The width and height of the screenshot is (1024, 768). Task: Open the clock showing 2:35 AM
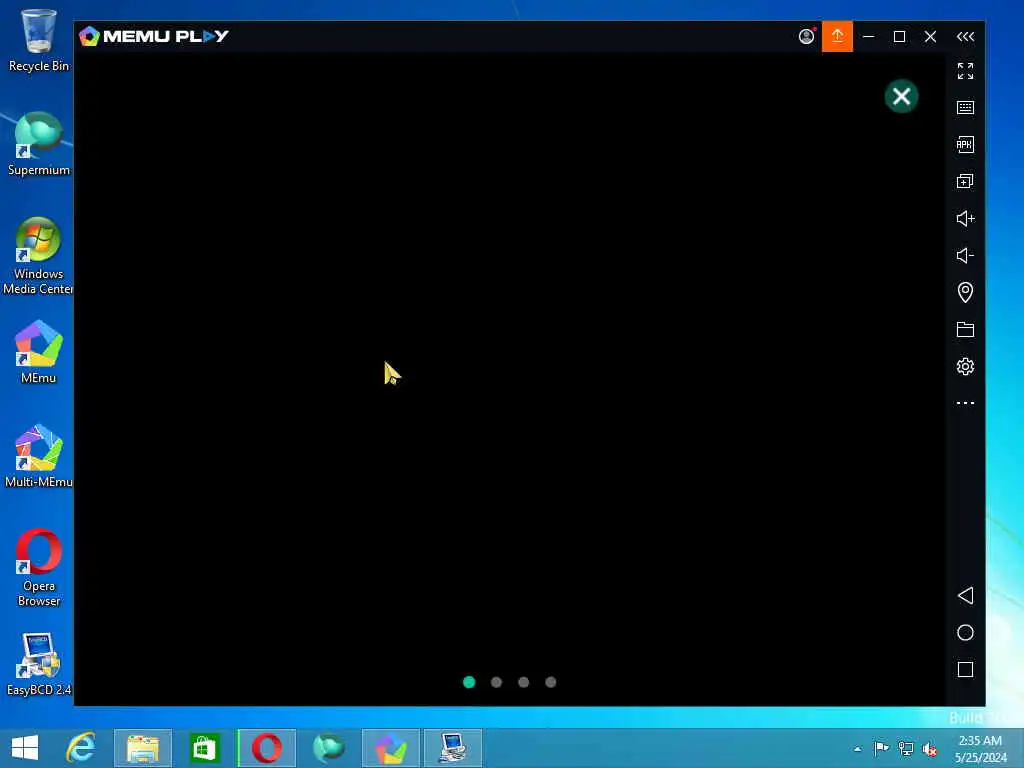[980, 748]
